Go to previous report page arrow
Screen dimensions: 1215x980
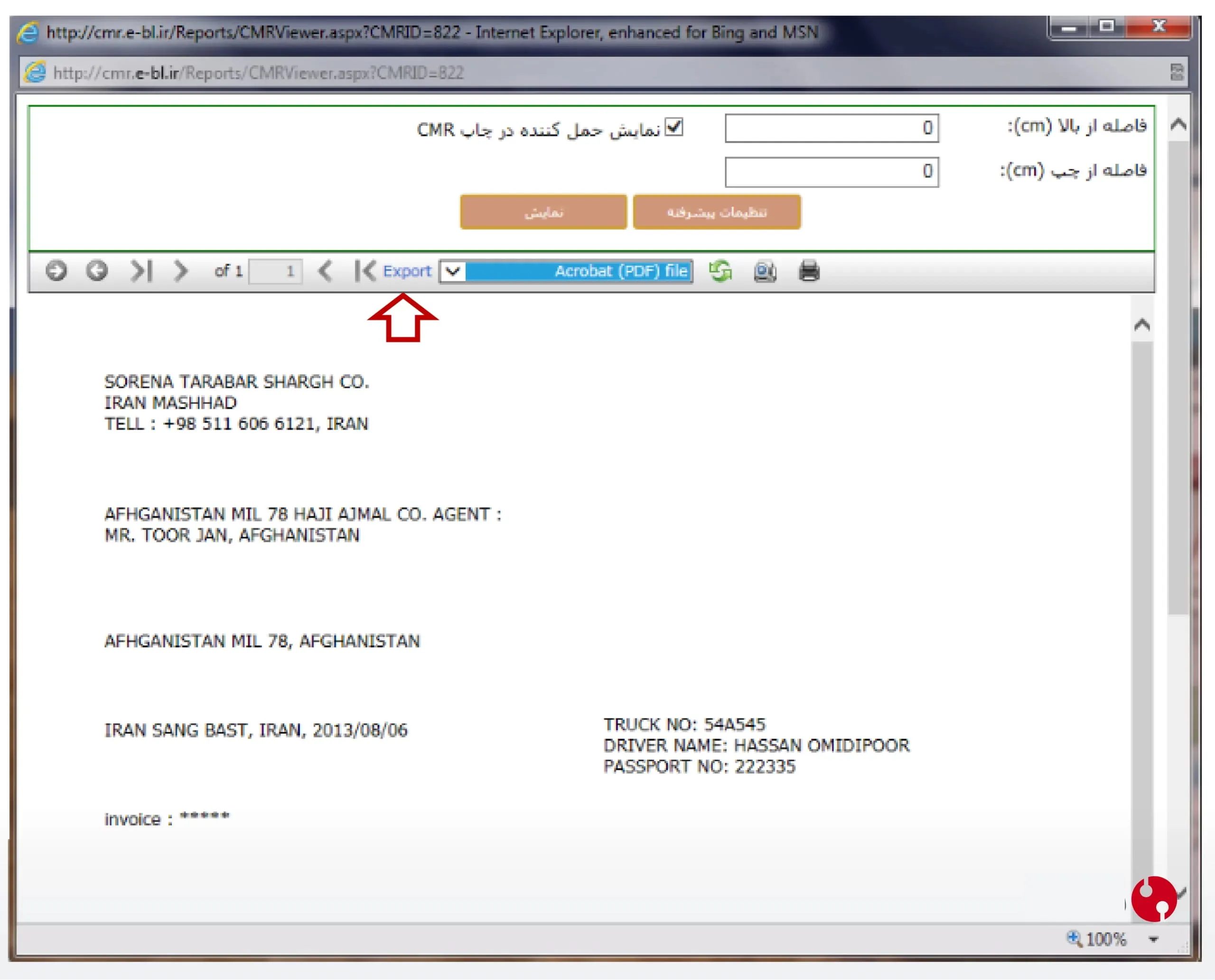[x=325, y=271]
